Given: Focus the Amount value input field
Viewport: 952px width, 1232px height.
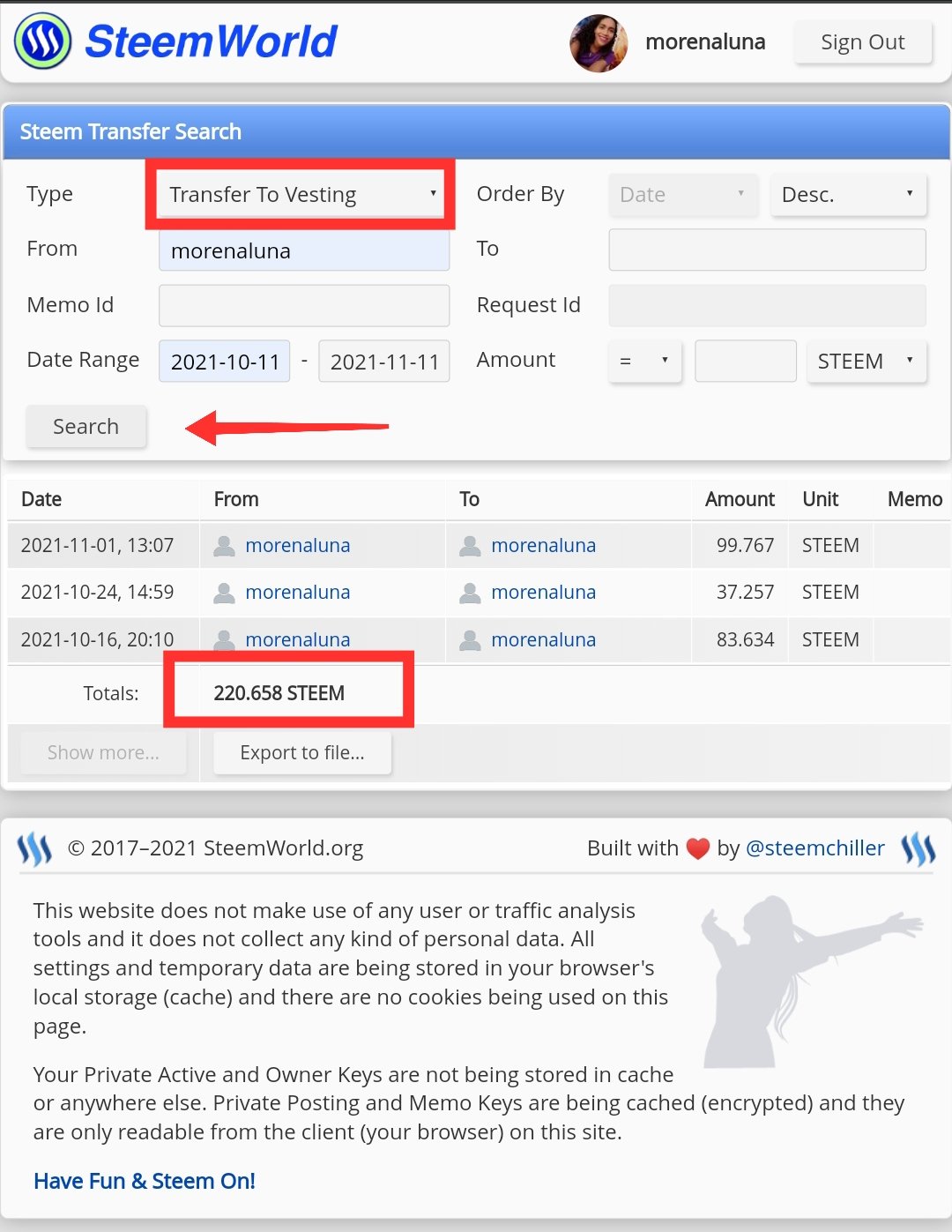Looking at the screenshot, I should (746, 362).
